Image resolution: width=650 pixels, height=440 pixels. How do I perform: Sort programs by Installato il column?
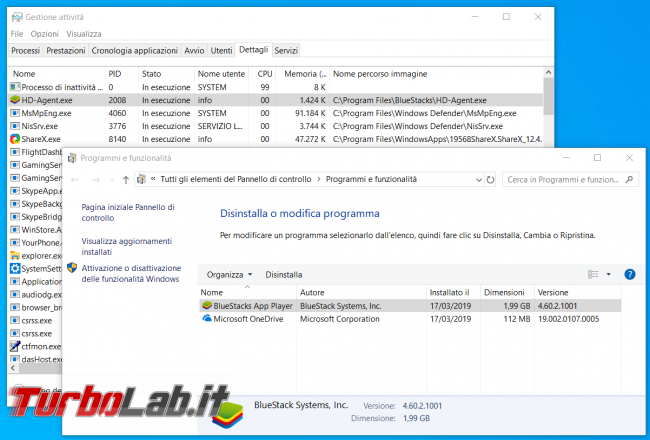point(453,292)
